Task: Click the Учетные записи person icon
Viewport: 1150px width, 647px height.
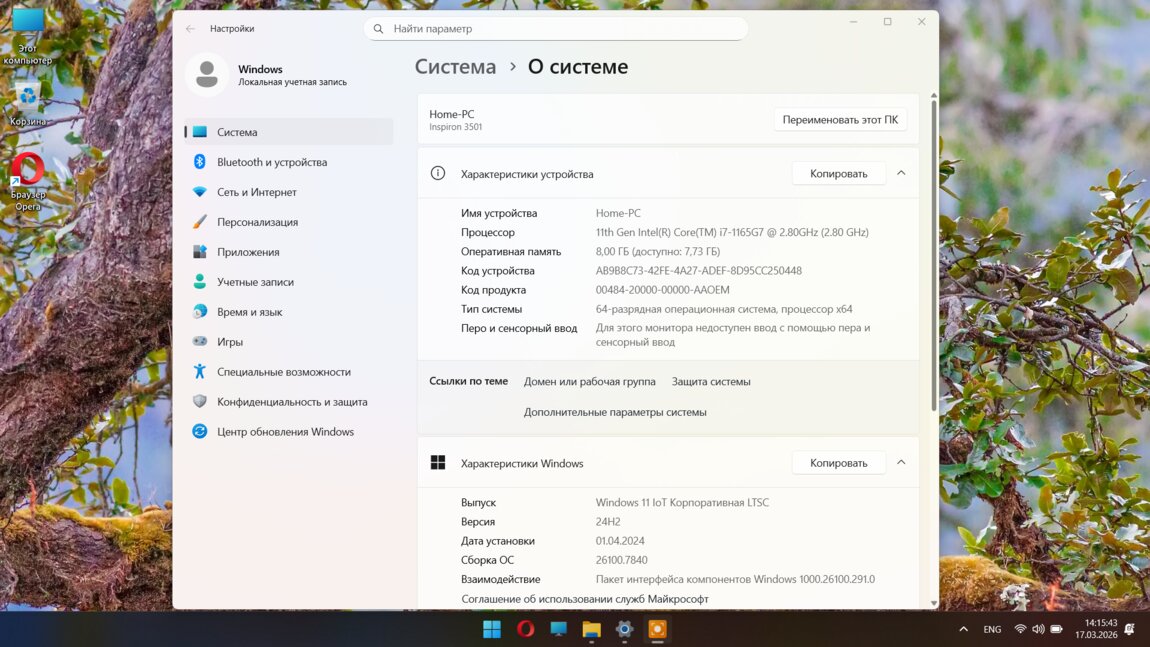Action: [x=199, y=282]
